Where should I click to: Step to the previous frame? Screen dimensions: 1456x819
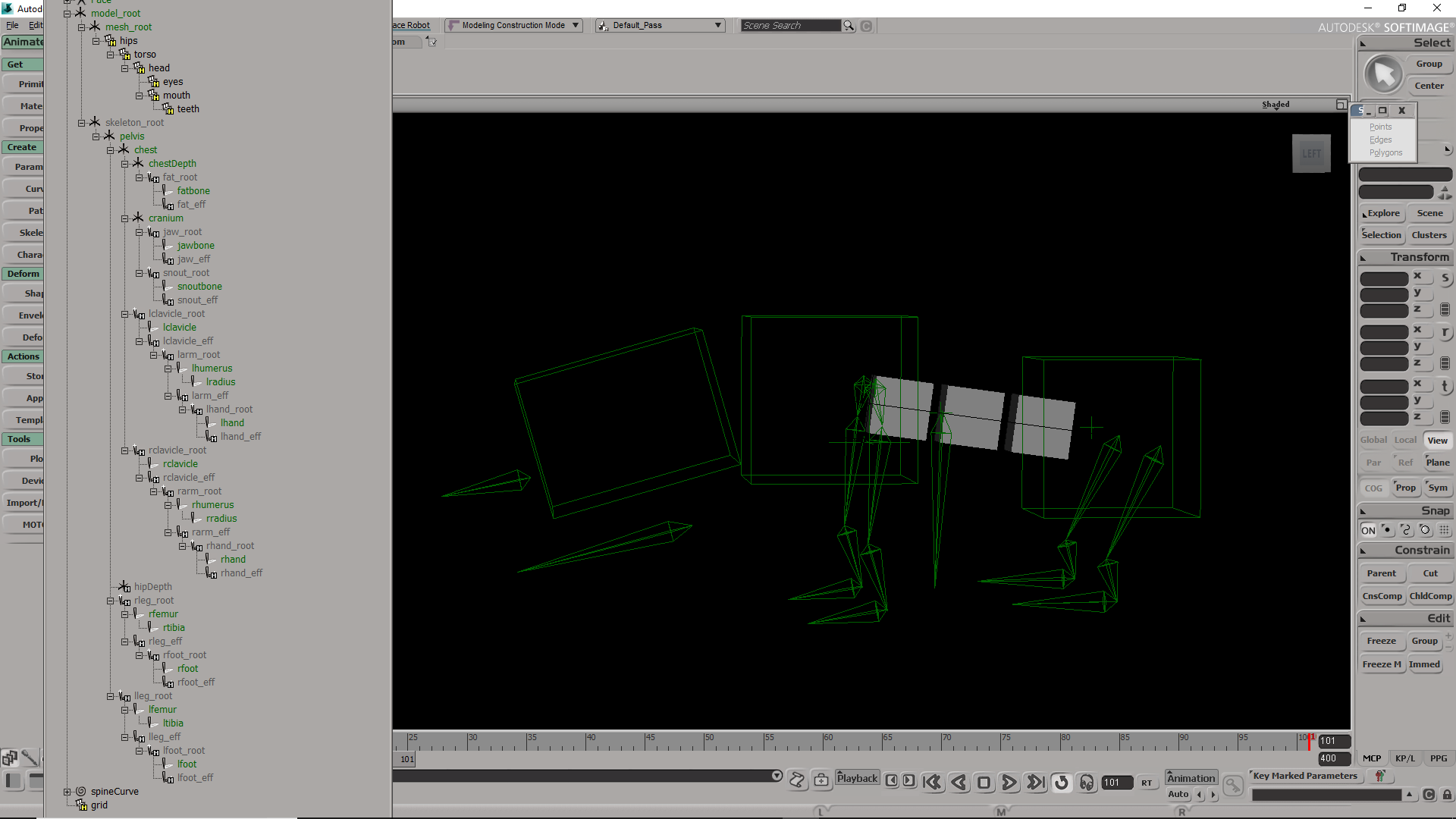coord(892,780)
